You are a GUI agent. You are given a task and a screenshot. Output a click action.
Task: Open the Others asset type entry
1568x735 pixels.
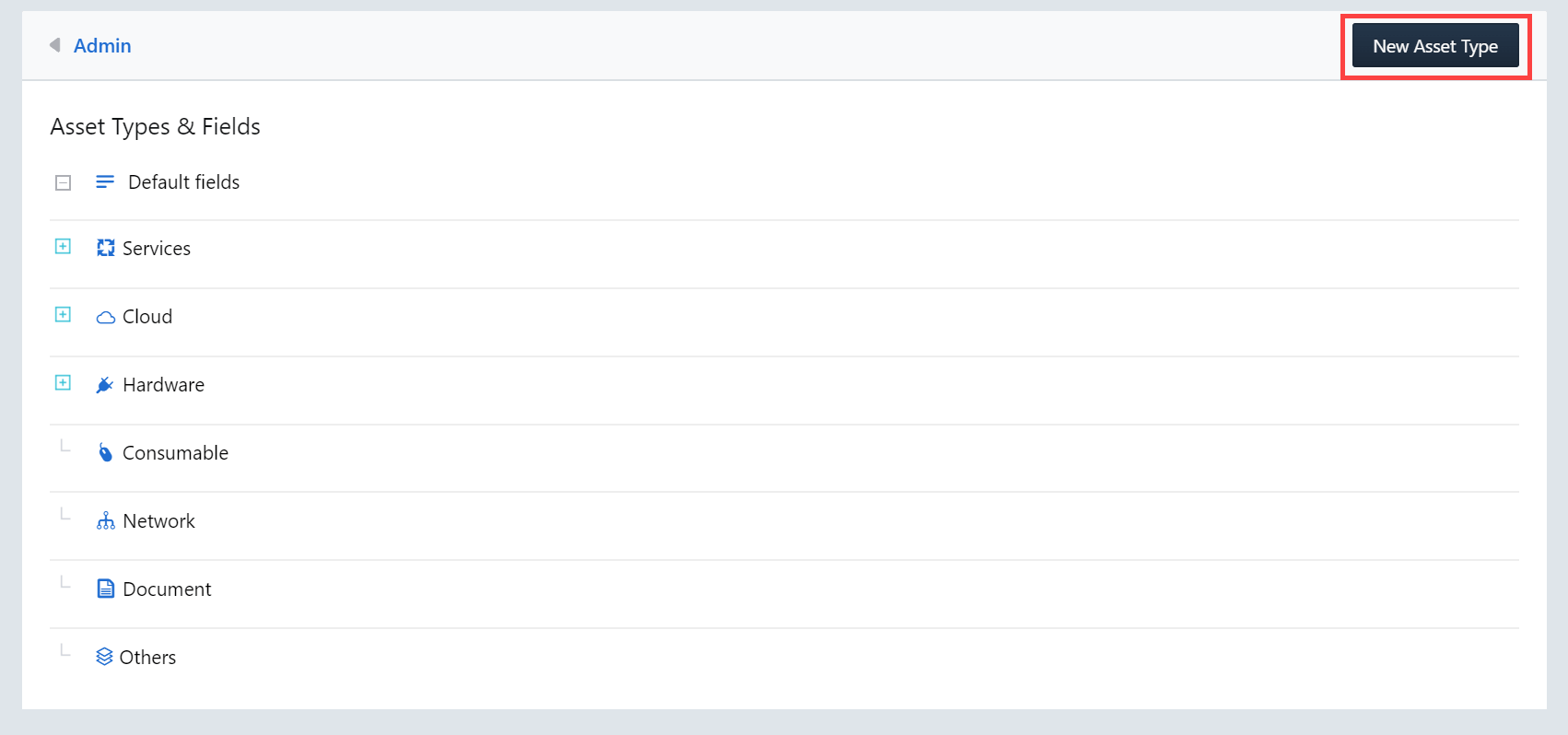147,656
